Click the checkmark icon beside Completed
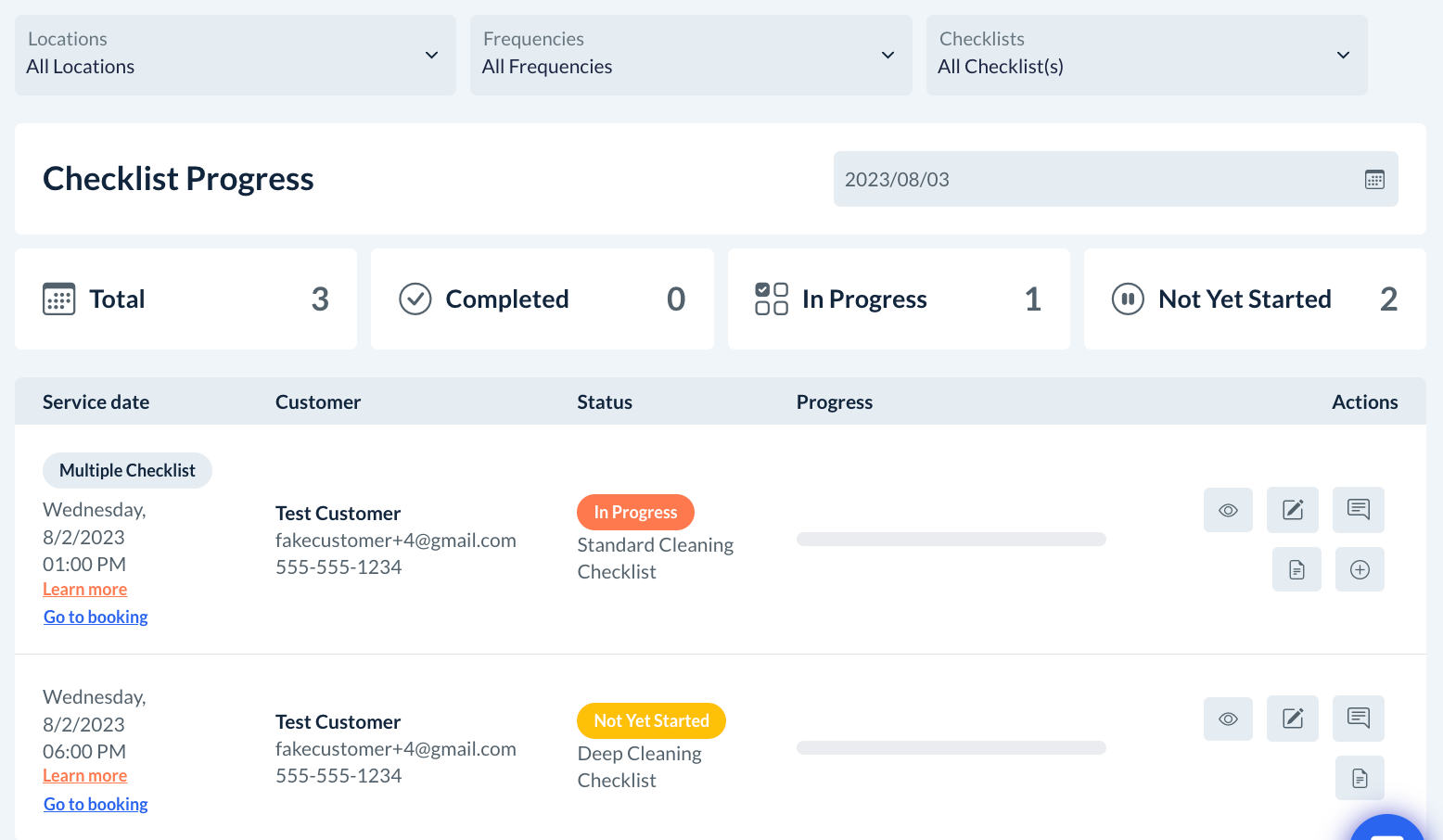 [415, 299]
